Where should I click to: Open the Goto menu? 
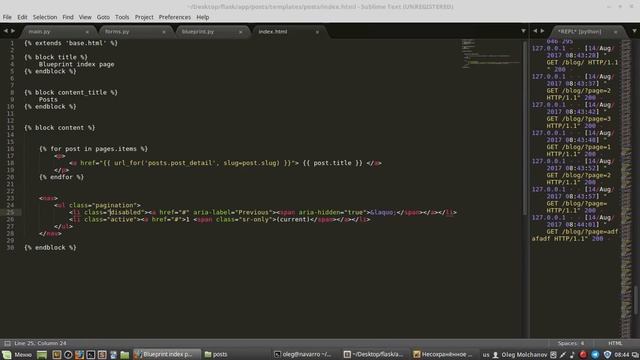(103, 17)
